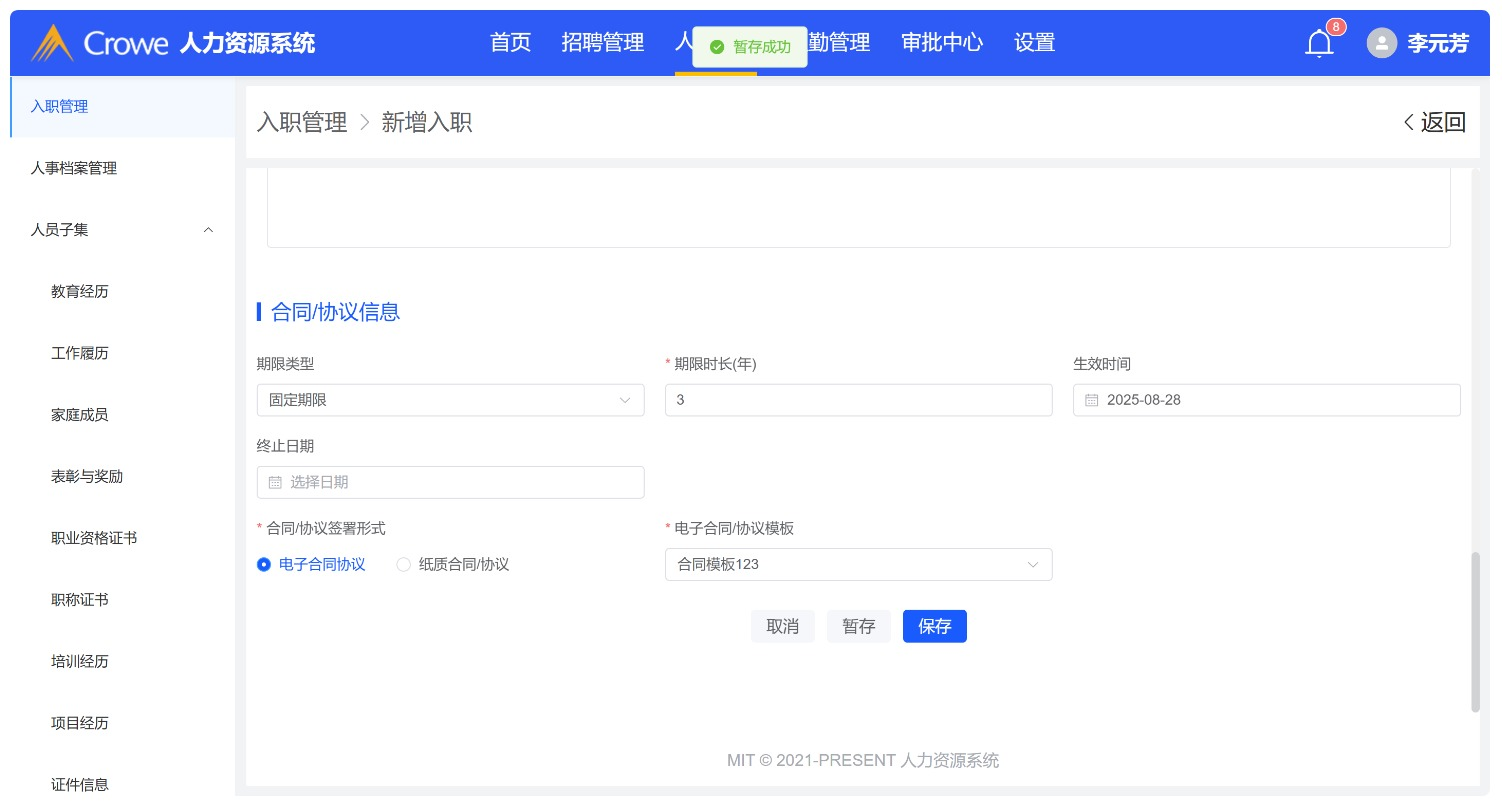The height and width of the screenshot is (808, 1502).
Task: Click calendar icon in 终止日期 field
Action: (x=275, y=483)
